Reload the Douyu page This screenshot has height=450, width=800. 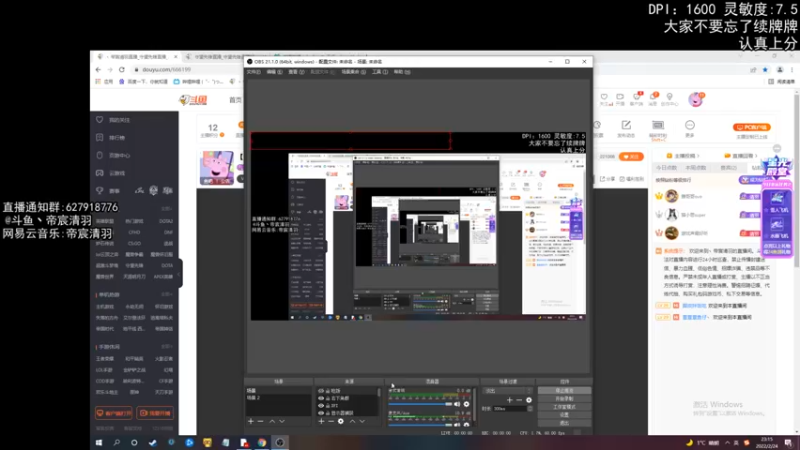(121, 69)
